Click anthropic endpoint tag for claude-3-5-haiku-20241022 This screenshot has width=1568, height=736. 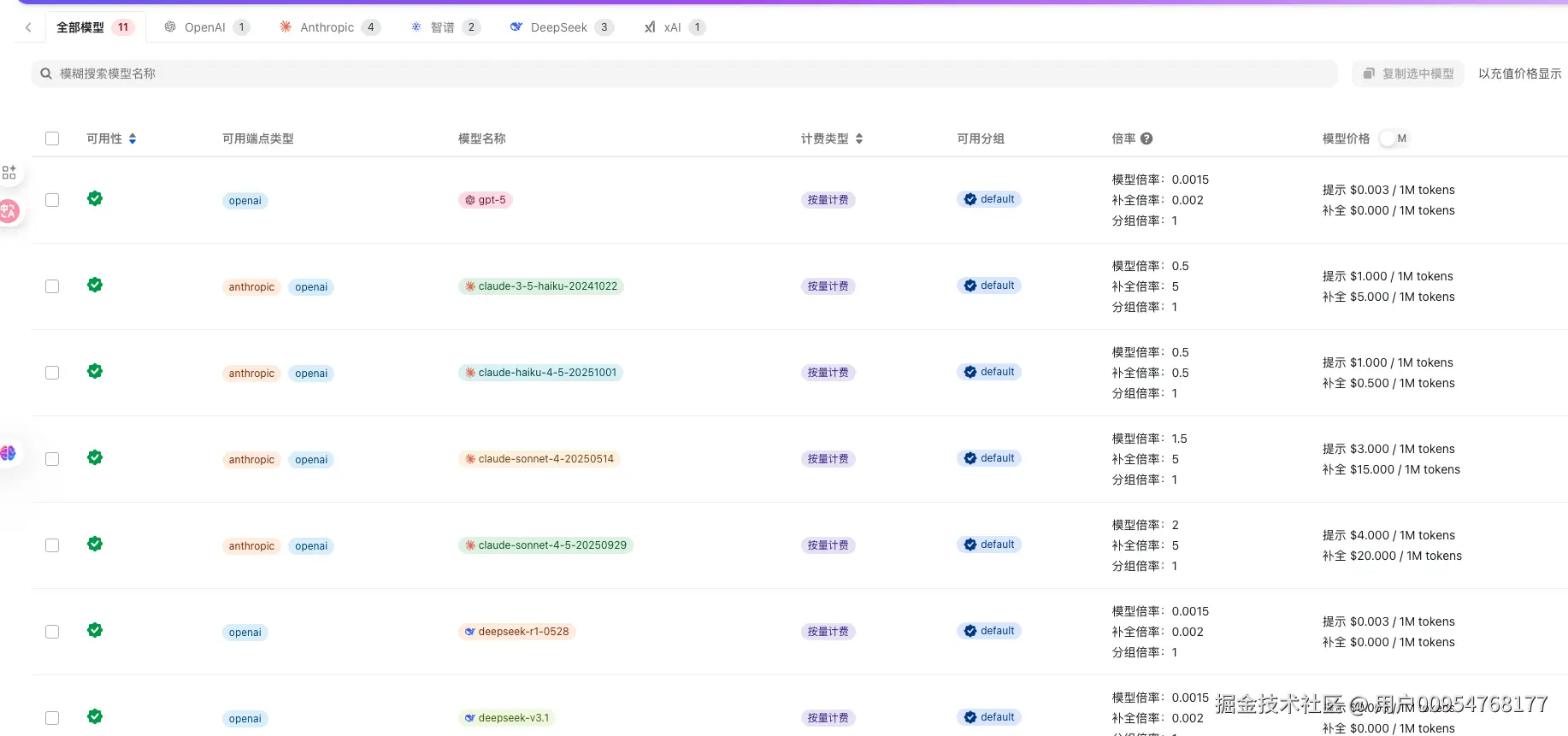tap(251, 287)
